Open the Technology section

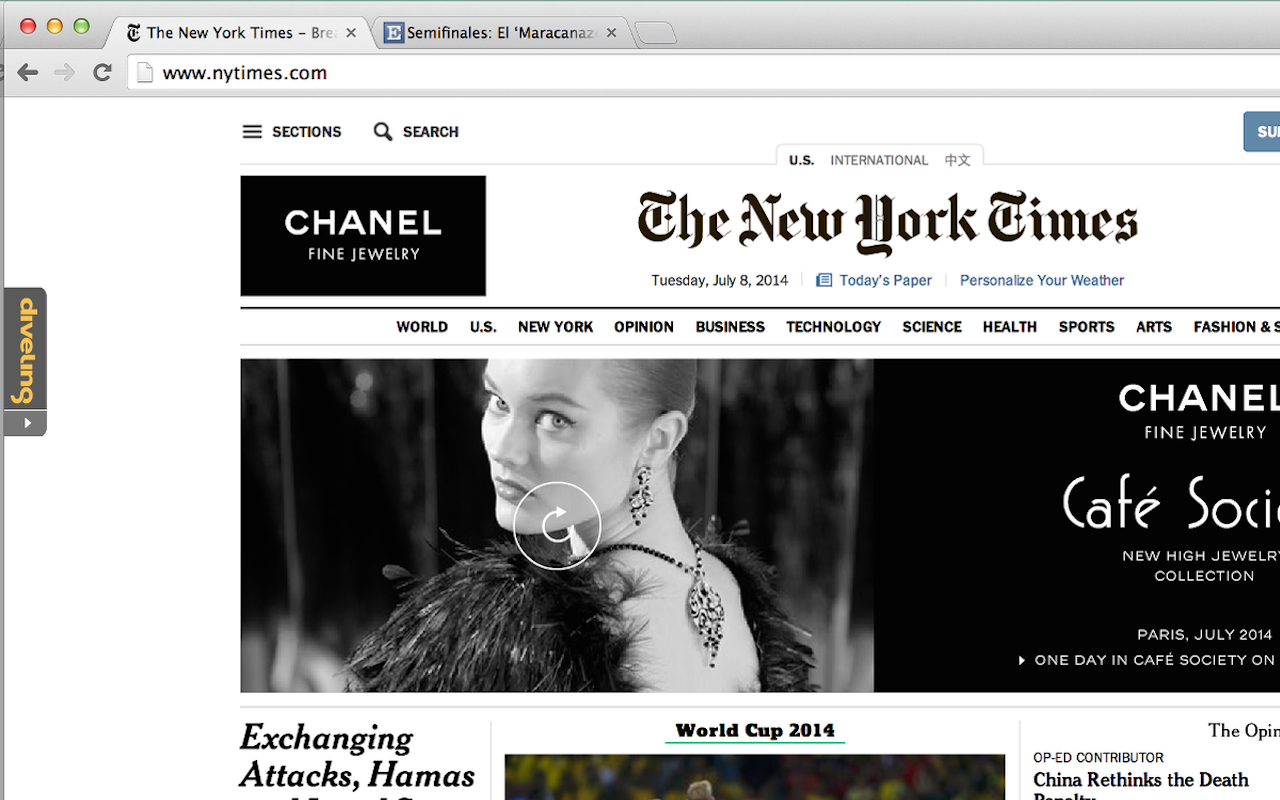click(833, 327)
